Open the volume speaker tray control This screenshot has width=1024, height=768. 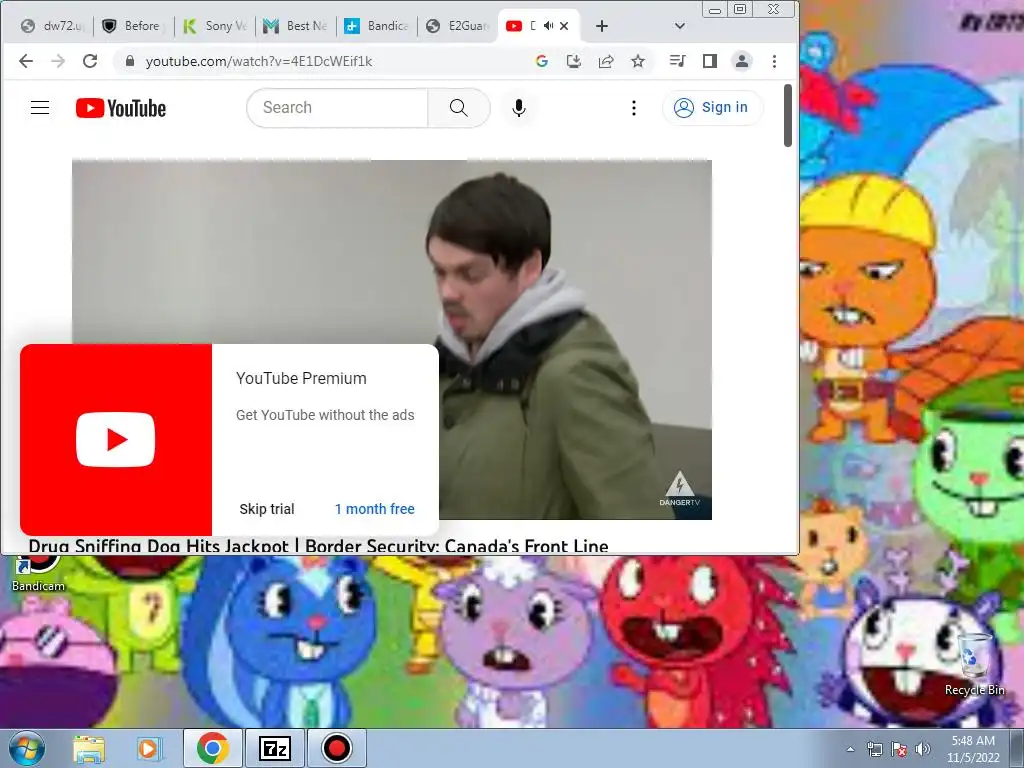tap(923, 749)
